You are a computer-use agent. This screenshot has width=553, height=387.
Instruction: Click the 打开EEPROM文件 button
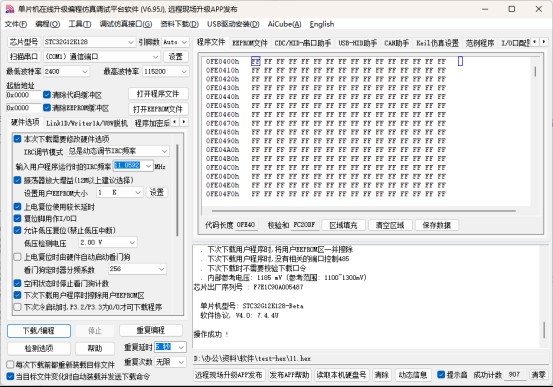(x=158, y=109)
